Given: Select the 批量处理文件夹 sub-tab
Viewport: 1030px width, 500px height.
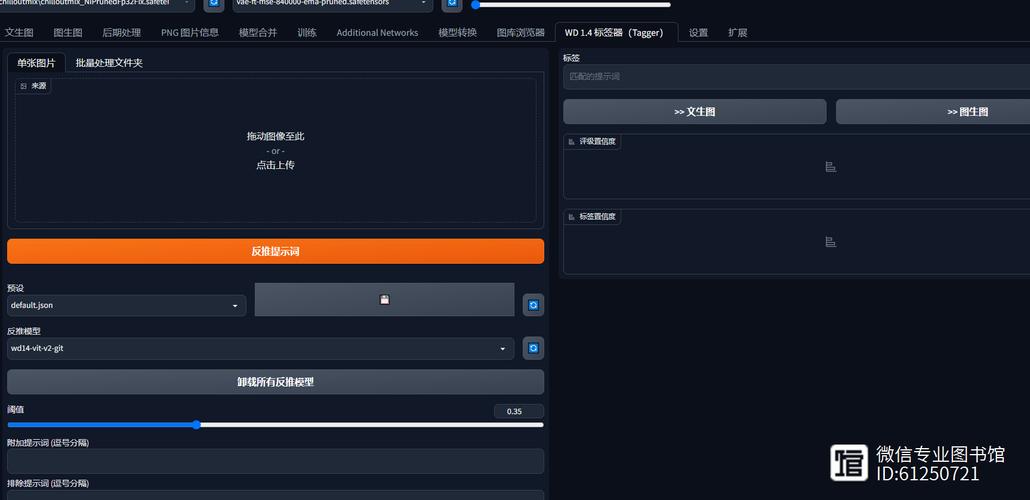Looking at the screenshot, I should pyautogui.click(x=109, y=63).
